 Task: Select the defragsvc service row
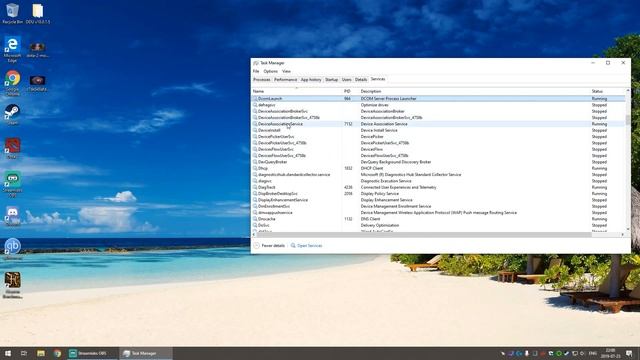pyautogui.click(x=438, y=105)
